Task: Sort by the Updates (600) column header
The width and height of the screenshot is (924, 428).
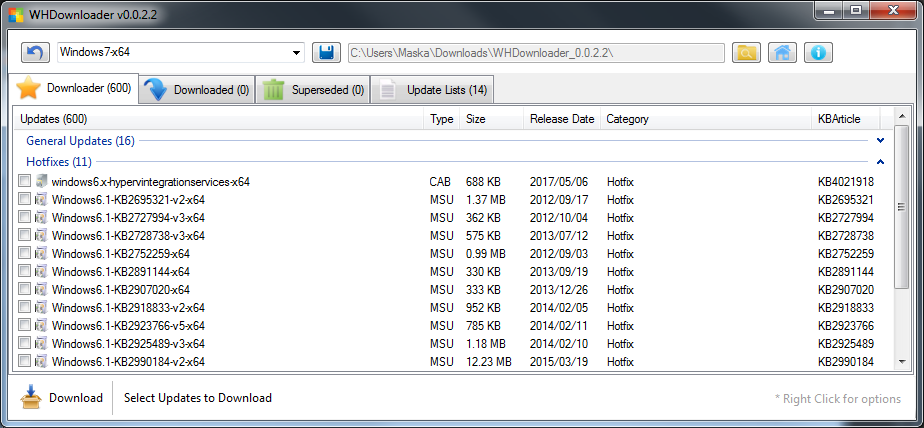Action: (x=219, y=119)
